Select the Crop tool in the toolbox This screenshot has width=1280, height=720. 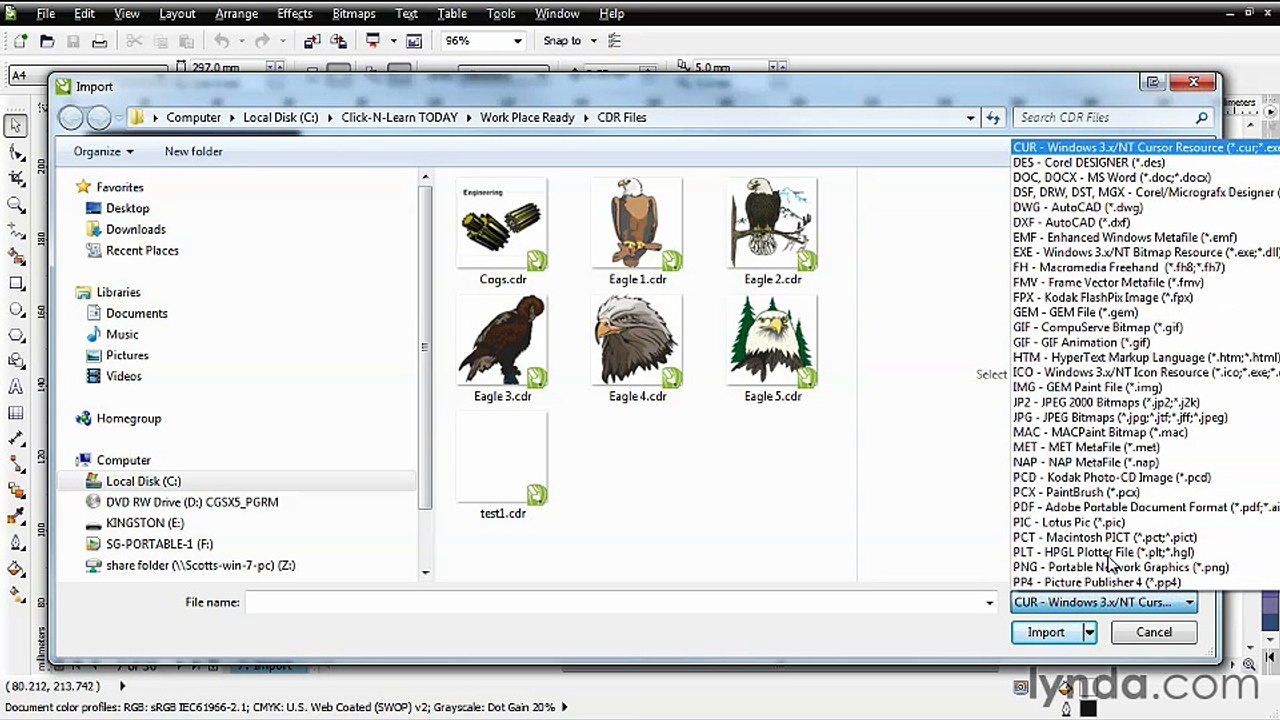point(15,178)
